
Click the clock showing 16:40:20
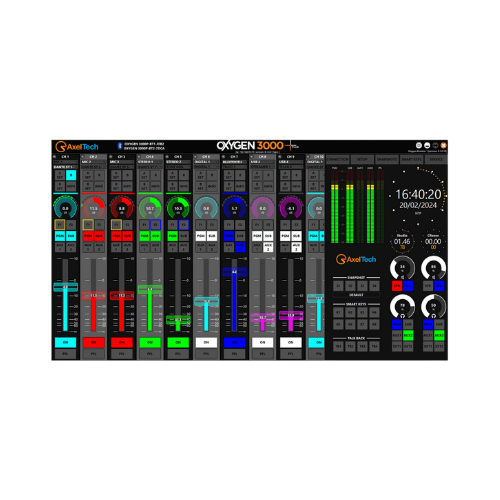click(418, 194)
